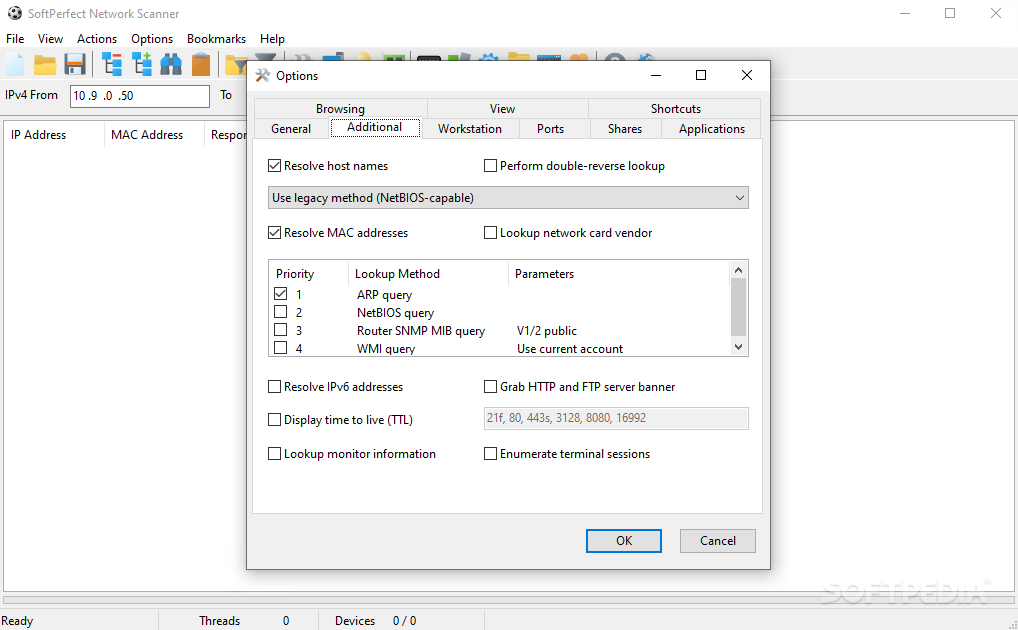The height and width of the screenshot is (630, 1018).
Task: Switch to the Browsing tab
Action: tap(340, 108)
